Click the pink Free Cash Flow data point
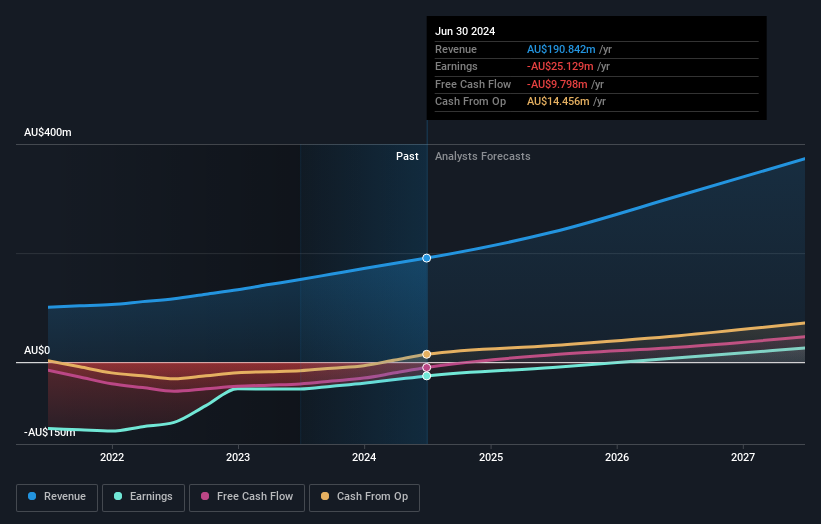Viewport: 821px width, 524px height. click(427, 367)
